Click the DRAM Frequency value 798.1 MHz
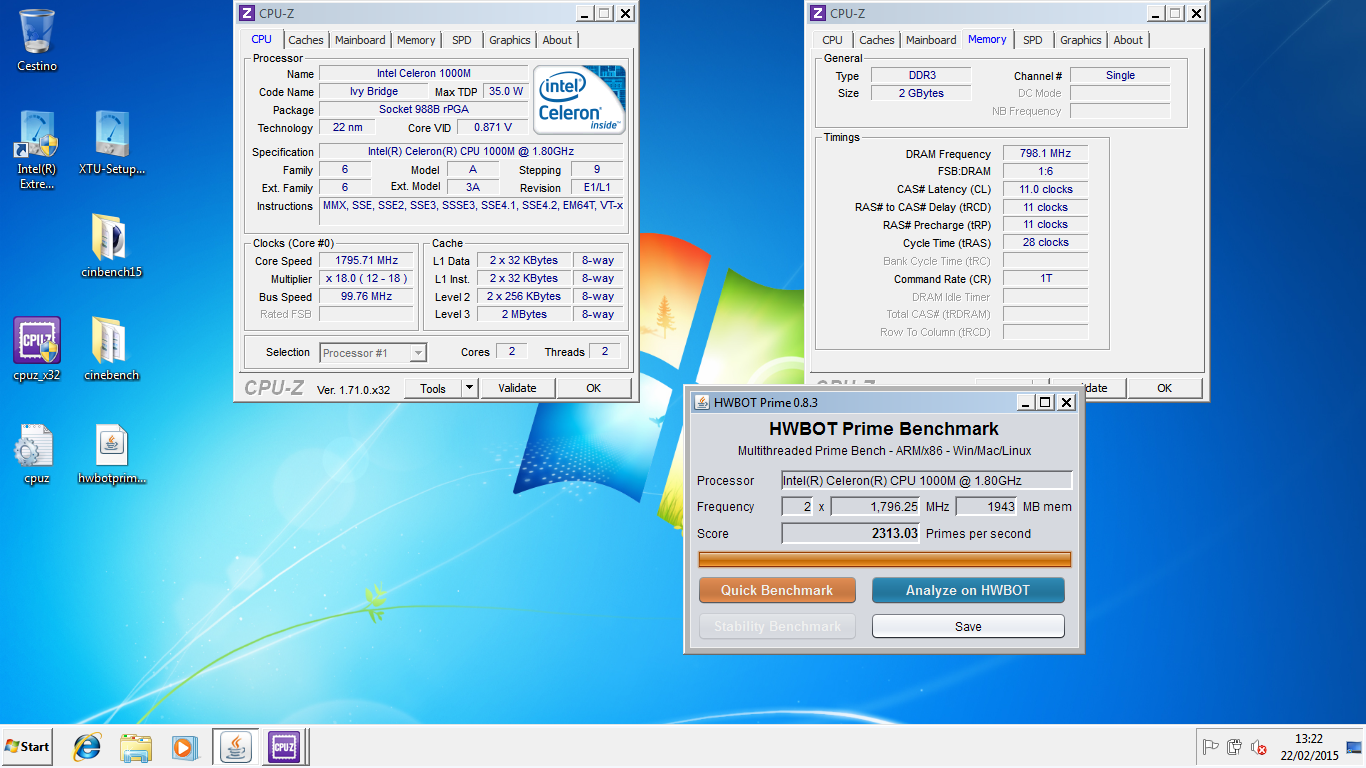Viewport: 1366px width, 768px height. click(x=1045, y=154)
